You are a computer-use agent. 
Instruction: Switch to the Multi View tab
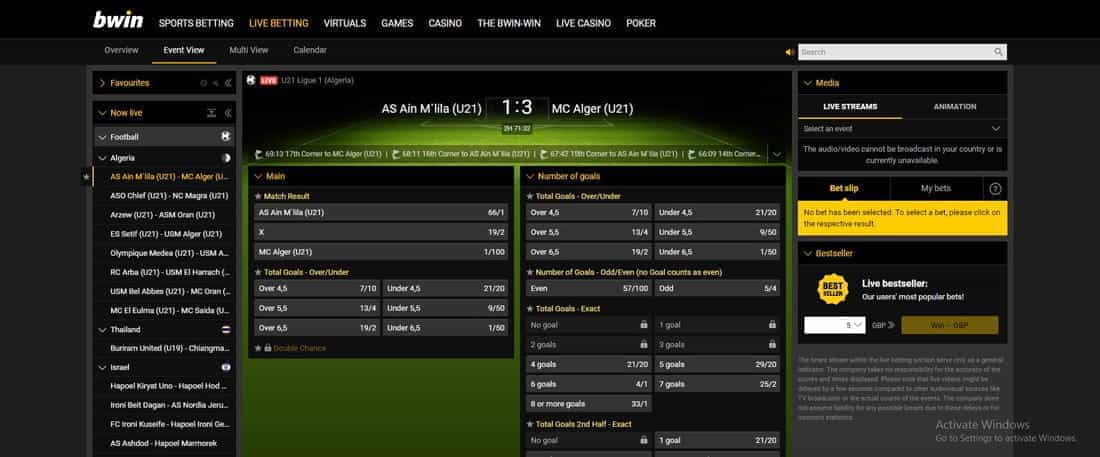coord(248,51)
